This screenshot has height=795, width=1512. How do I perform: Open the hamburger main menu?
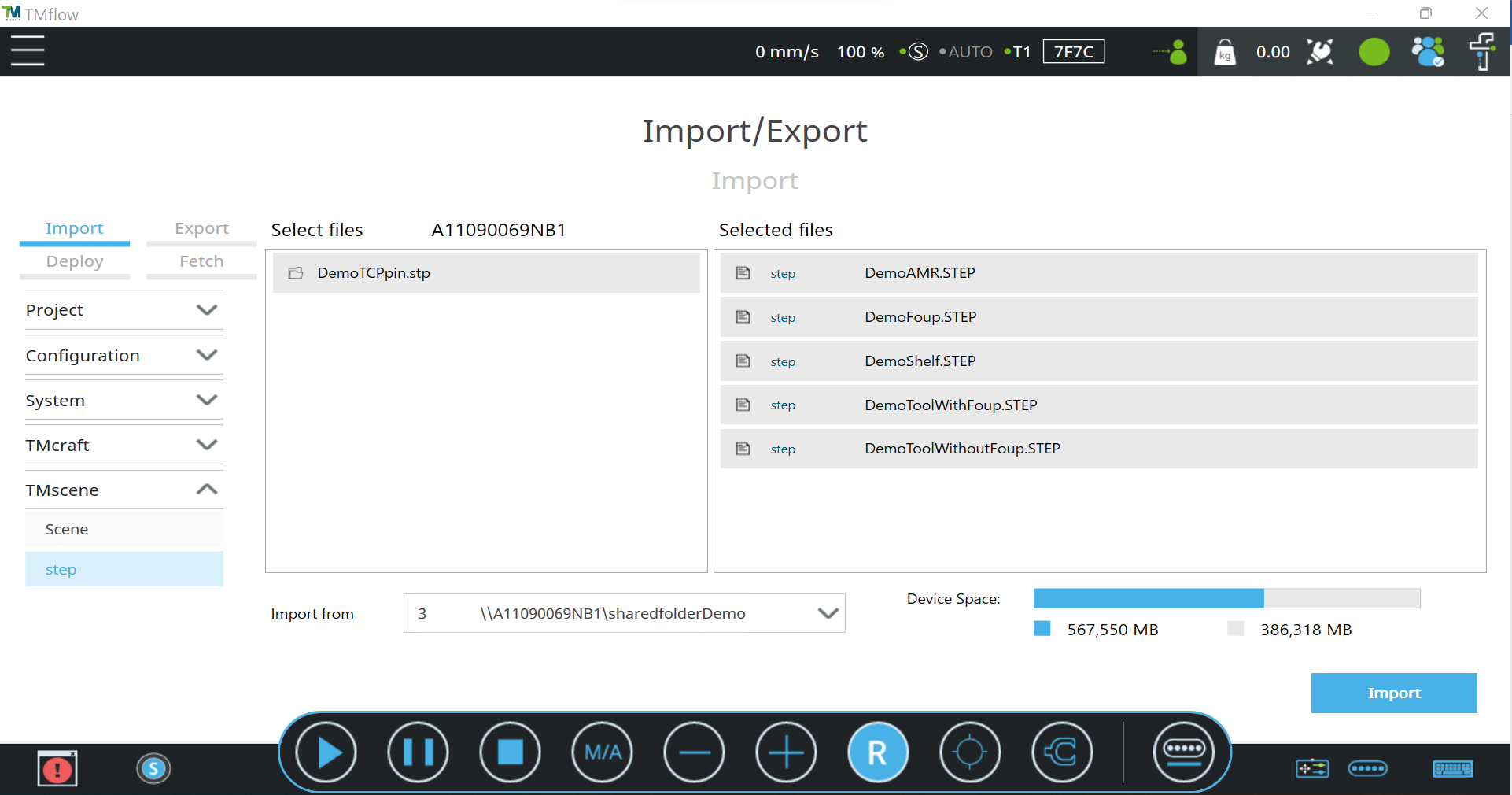[28, 51]
